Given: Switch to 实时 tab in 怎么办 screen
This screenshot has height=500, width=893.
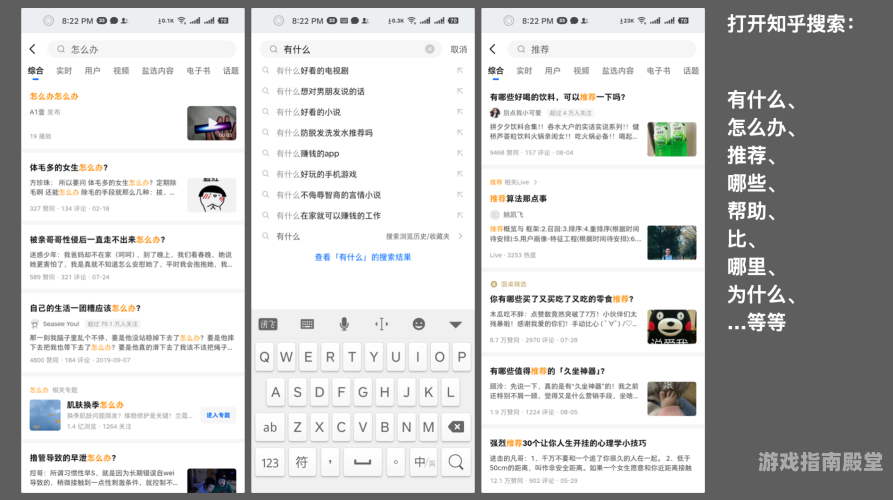Looking at the screenshot, I should pos(64,71).
